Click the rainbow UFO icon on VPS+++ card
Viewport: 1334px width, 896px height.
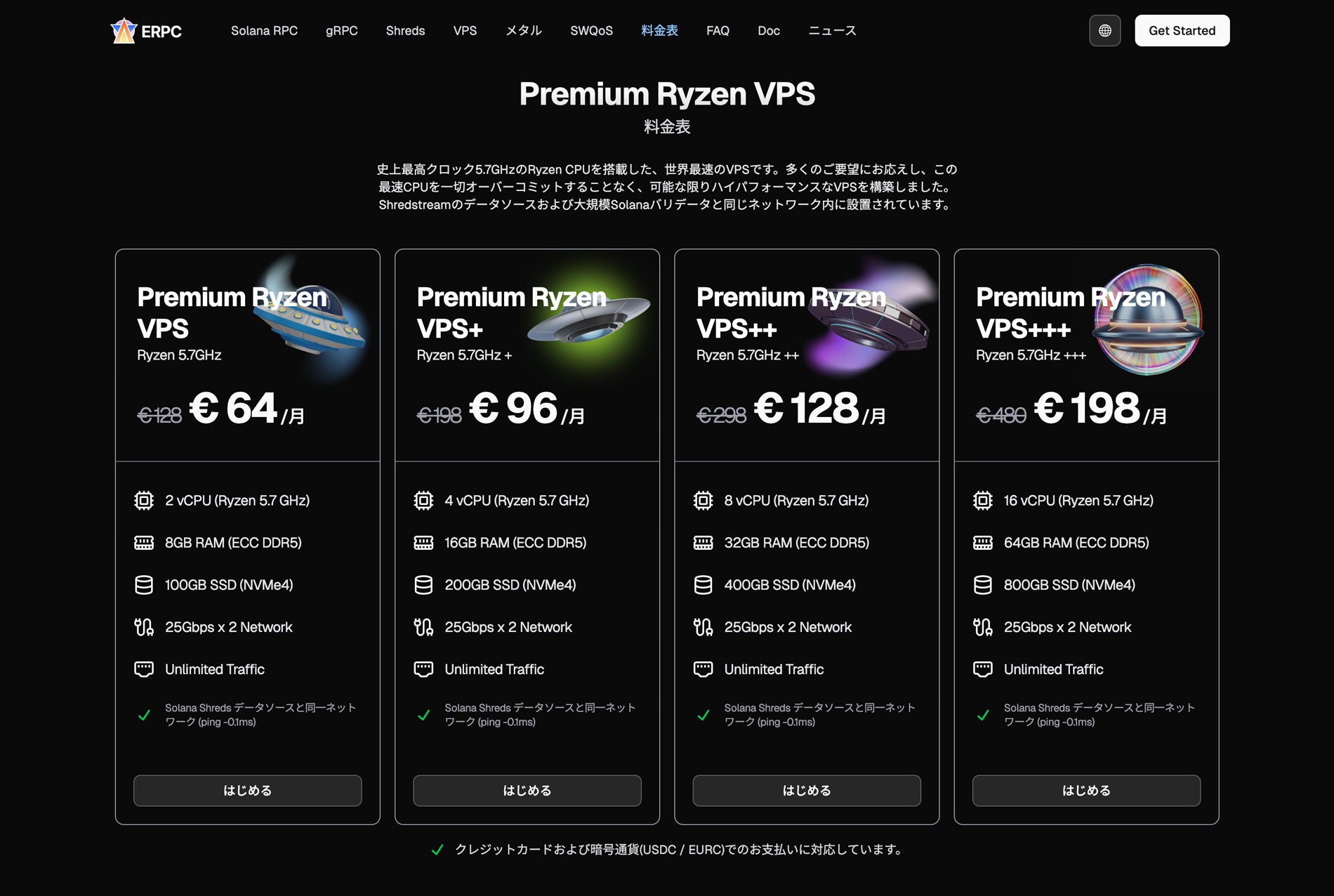click(1147, 319)
